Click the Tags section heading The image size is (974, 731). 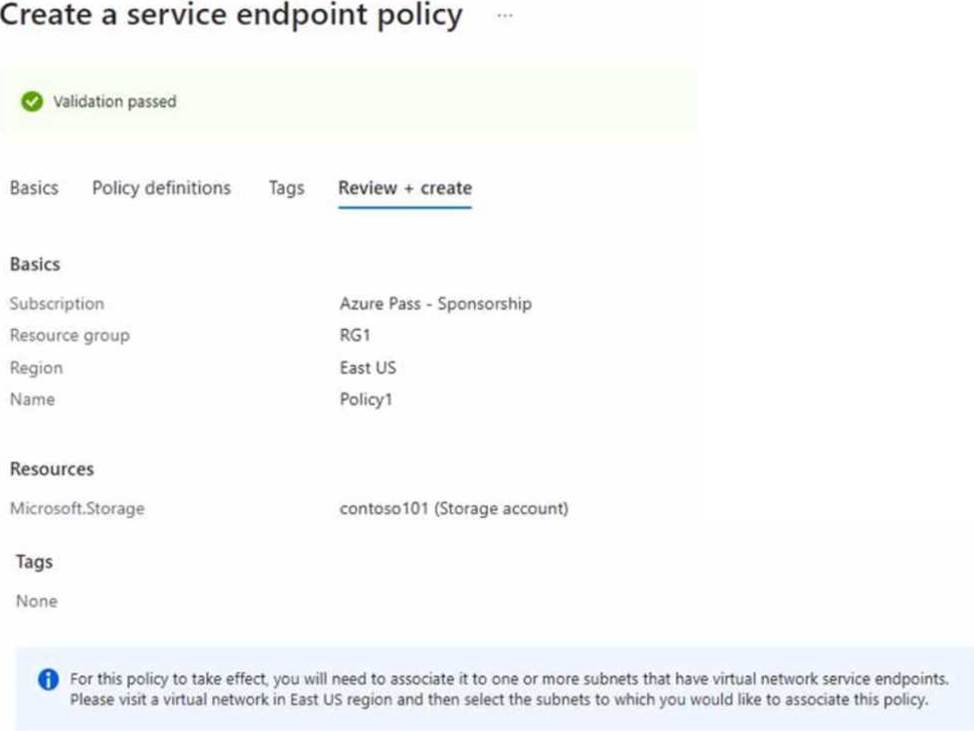(x=34, y=562)
